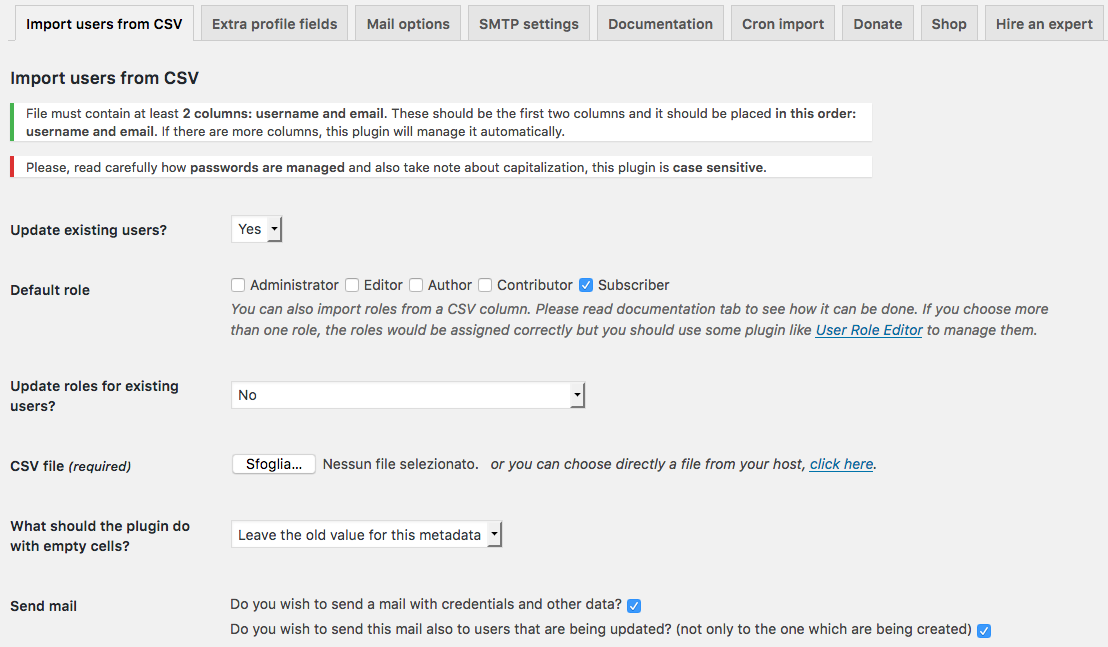Tick the Author role checkbox
The width and height of the screenshot is (1108, 647).
(x=416, y=285)
